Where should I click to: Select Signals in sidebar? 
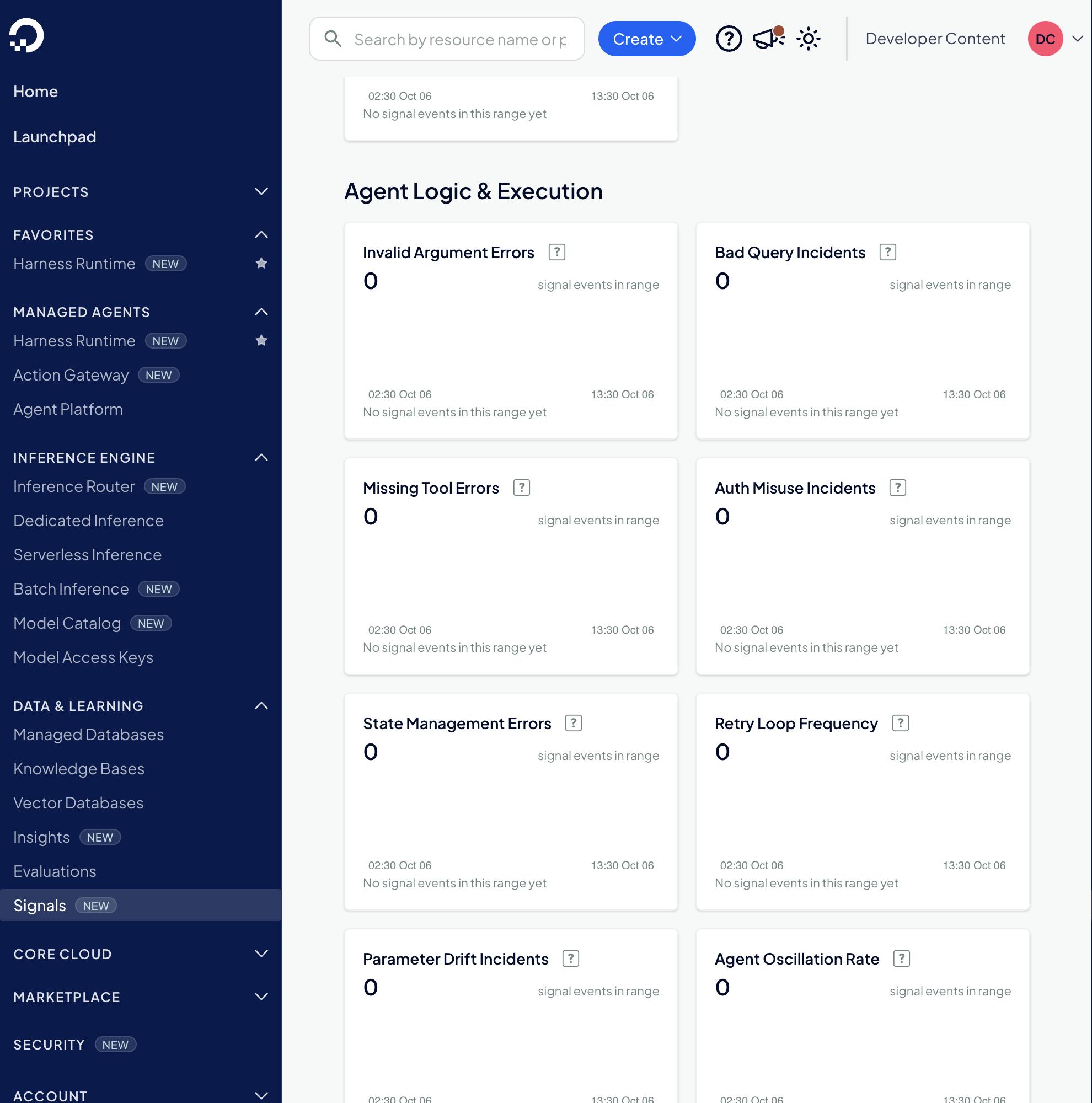tap(141, 906)
